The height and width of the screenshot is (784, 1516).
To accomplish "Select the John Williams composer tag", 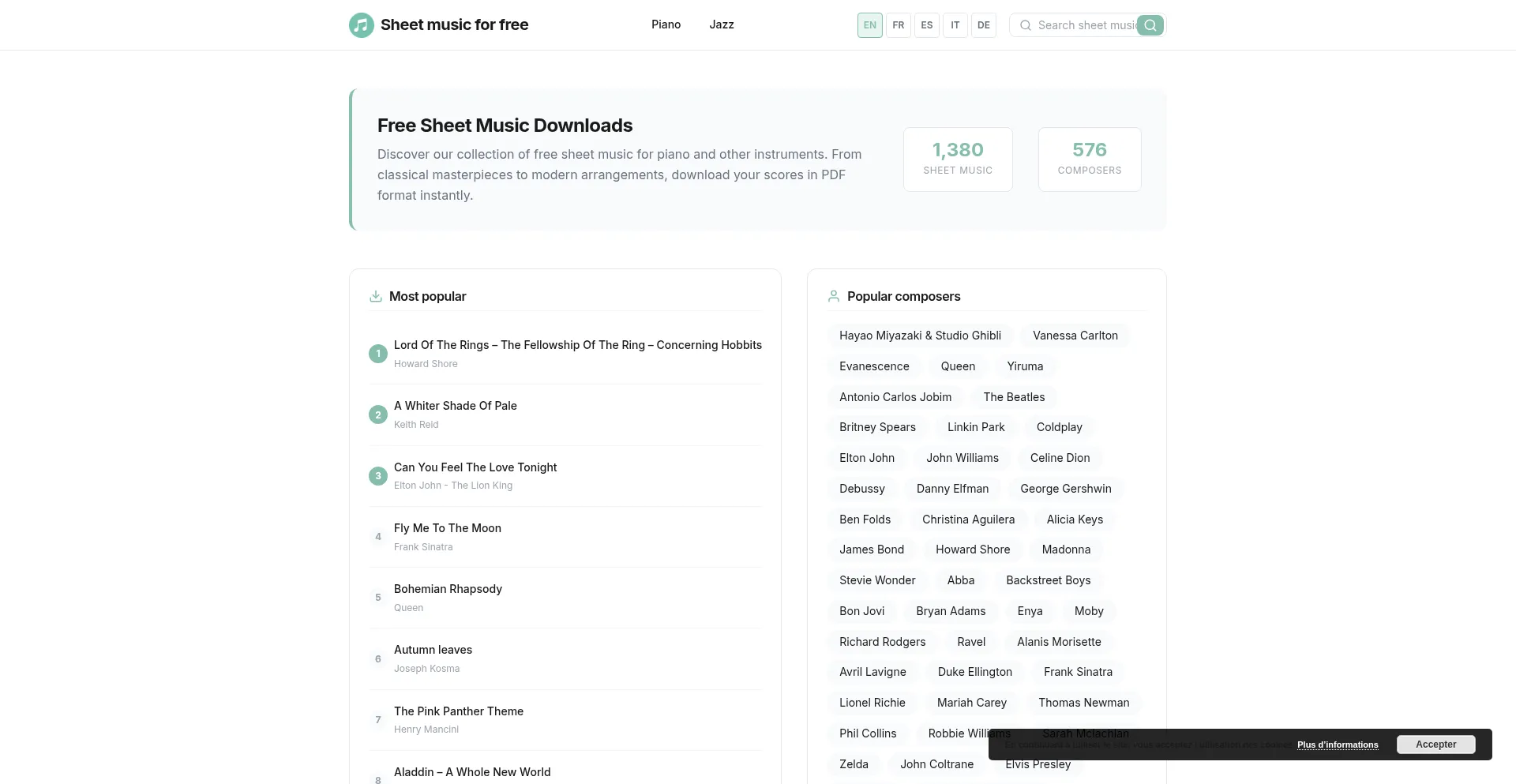I will (963, 458).
